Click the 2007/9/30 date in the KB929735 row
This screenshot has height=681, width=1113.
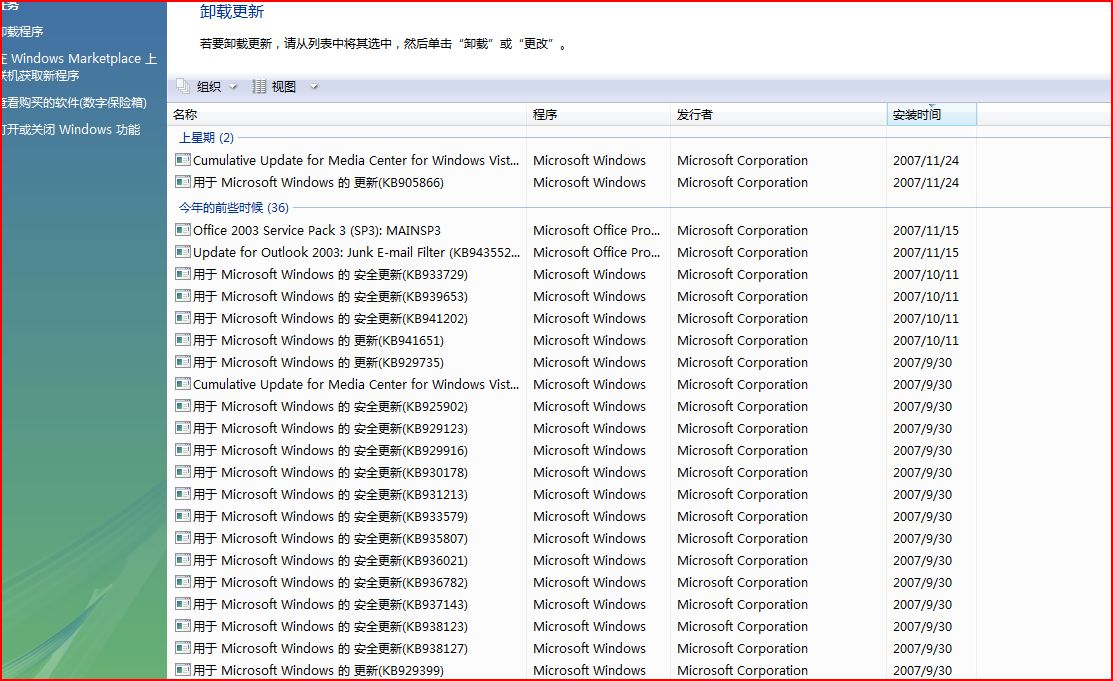pos(923,362)
